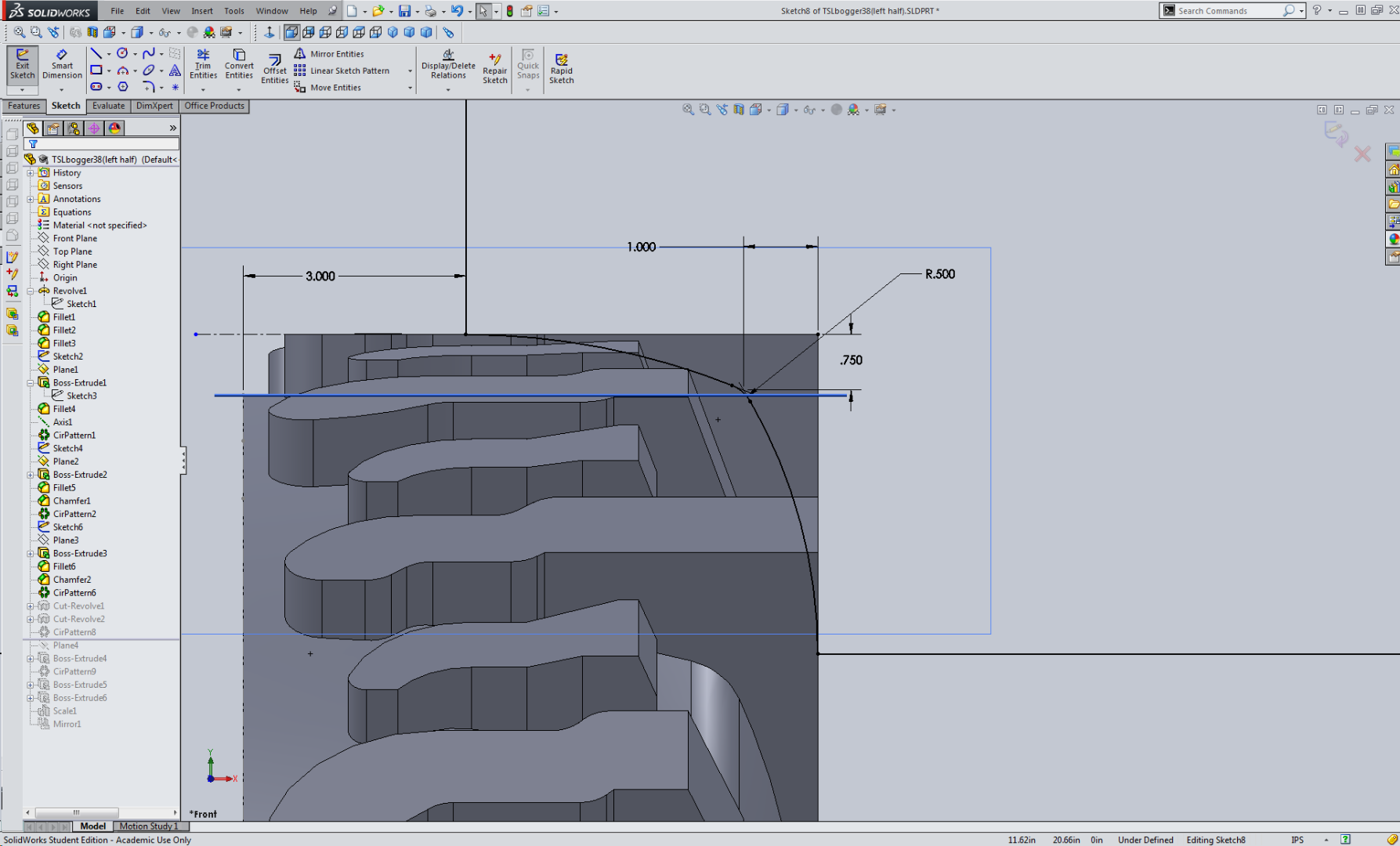Screen dimensions: 1400x846
Task: Click Zoom to Fit in heads-up toolbar
Action: (688, 109)
